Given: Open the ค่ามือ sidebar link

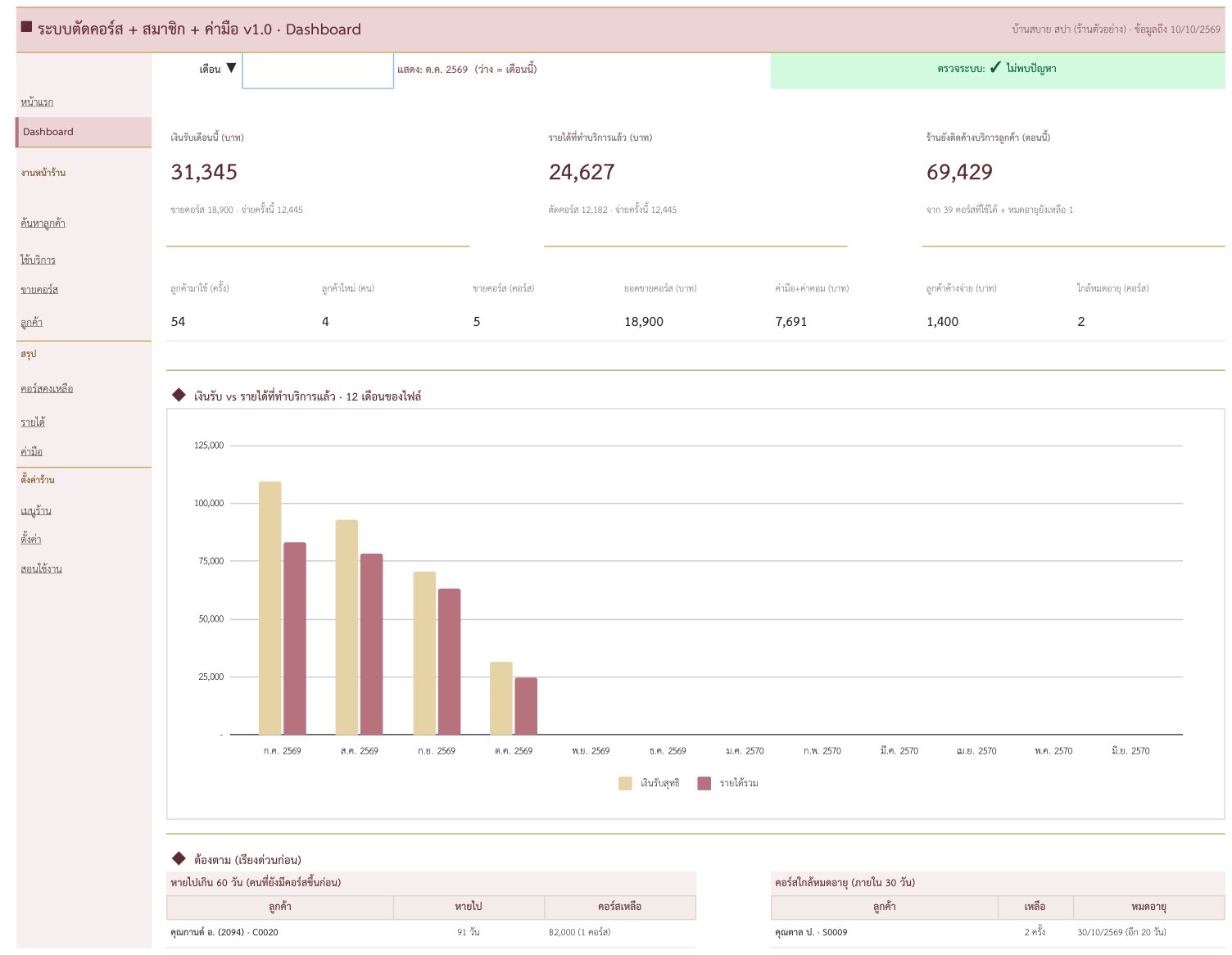Looking at the screenshot, I should (x=31, y=451).
